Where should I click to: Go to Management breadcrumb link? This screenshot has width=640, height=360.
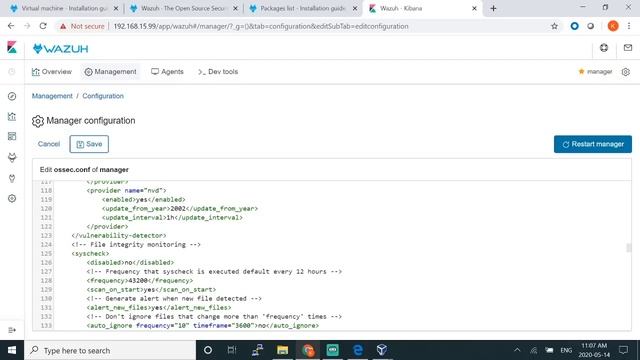tap(52, 96)
